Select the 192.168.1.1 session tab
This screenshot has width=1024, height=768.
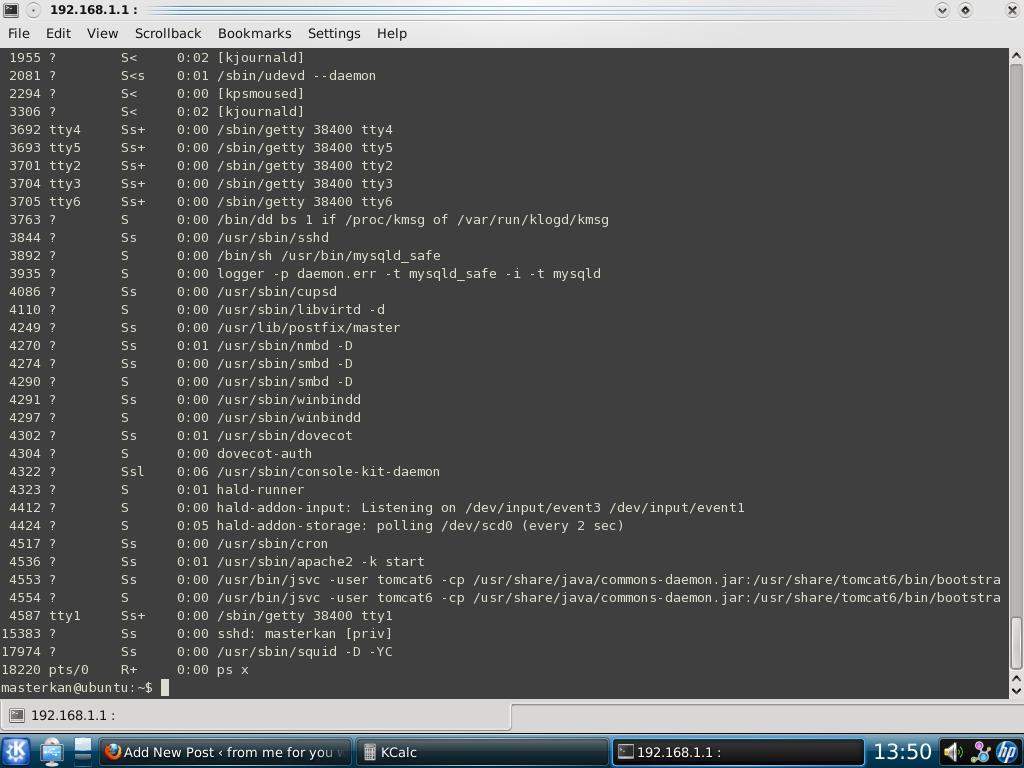[x=255, y=716]
